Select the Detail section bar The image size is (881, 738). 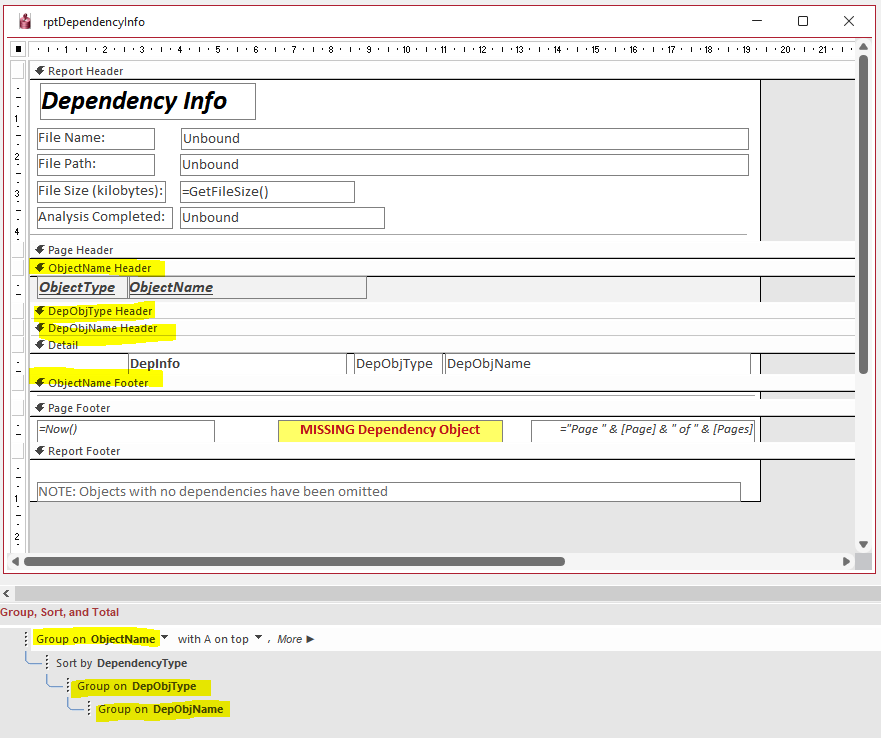click(442, 345)
